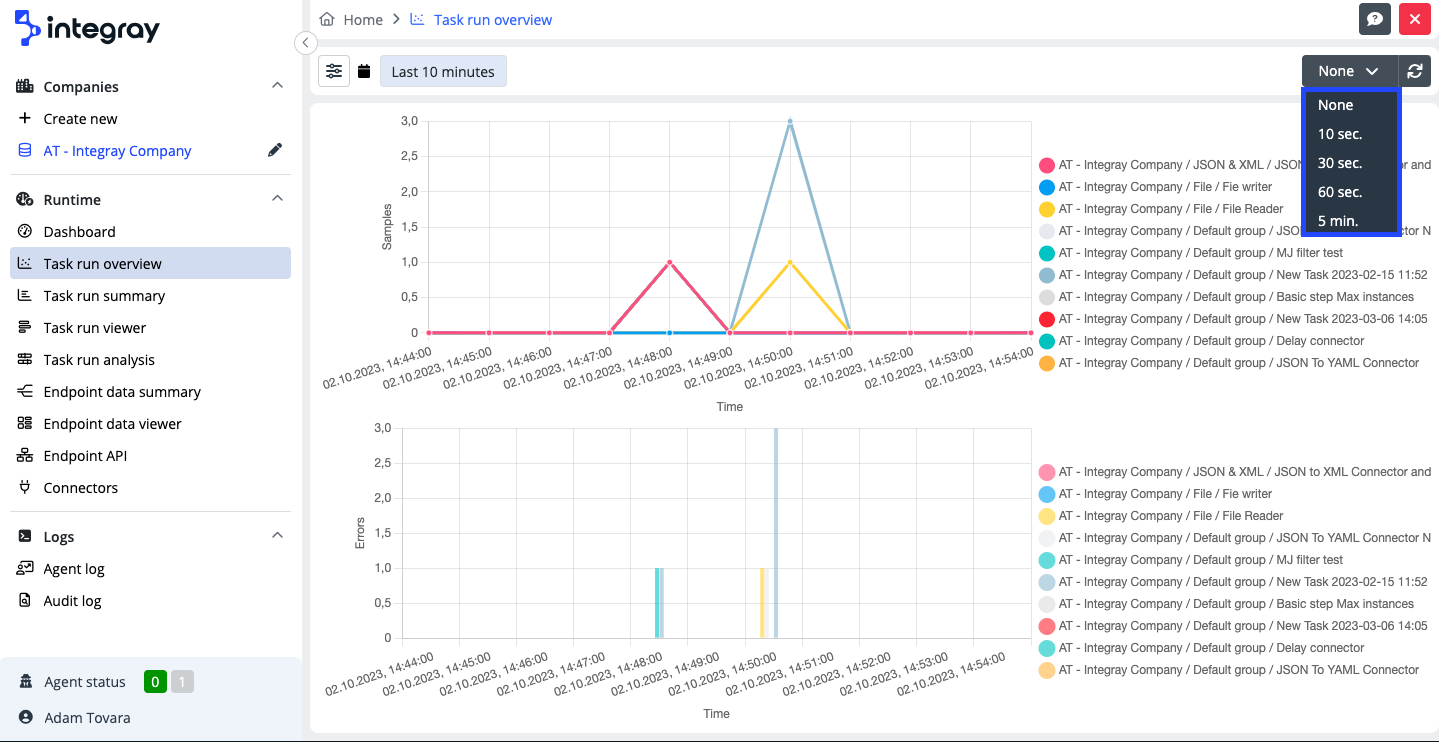Click the green agent status badge
The width and height of the screenshot is (1439, 742).
tap(155, 682)
